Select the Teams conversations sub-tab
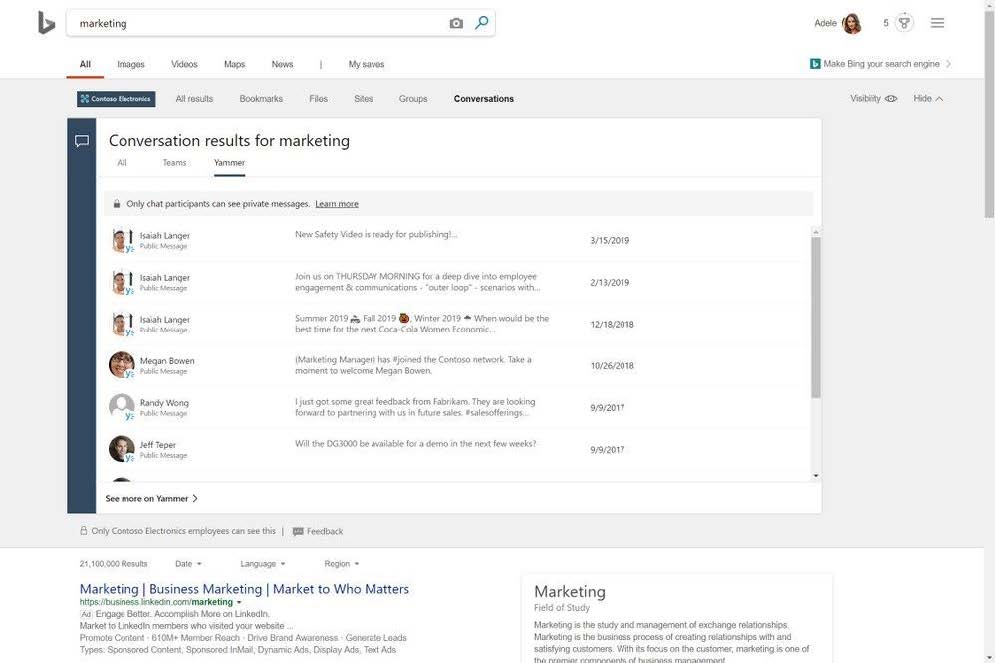The height and width of the screenshot is (663, 995). (x=174, y=163)
